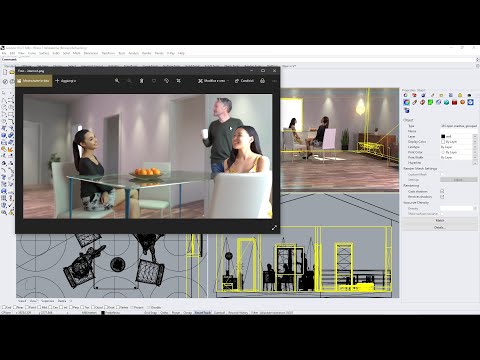
Task: Open the black camera panel tab icon
Action: pyautogui.click(x=469, y=95)
